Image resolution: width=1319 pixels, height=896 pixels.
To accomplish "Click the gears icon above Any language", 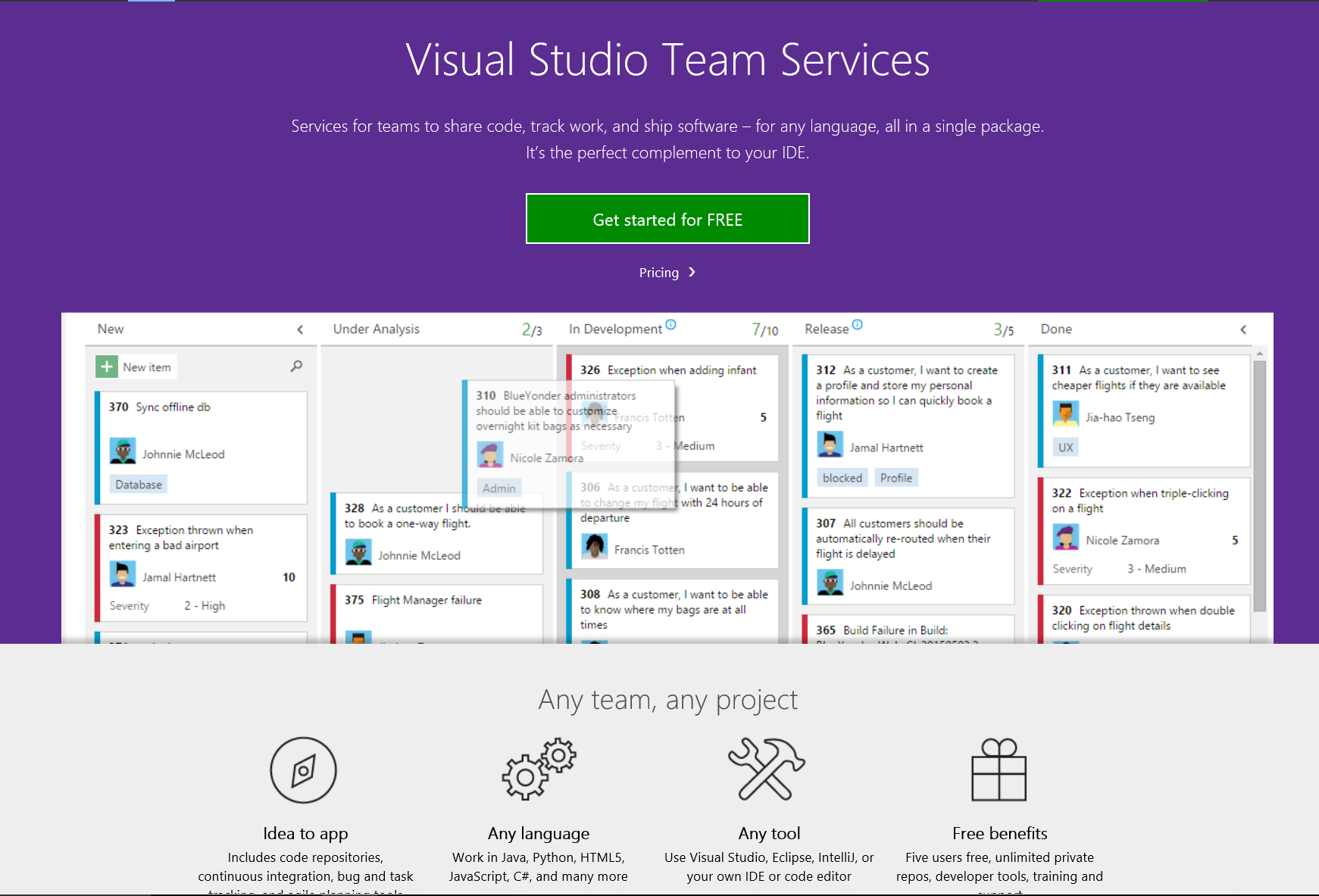I will coord(538,770).
